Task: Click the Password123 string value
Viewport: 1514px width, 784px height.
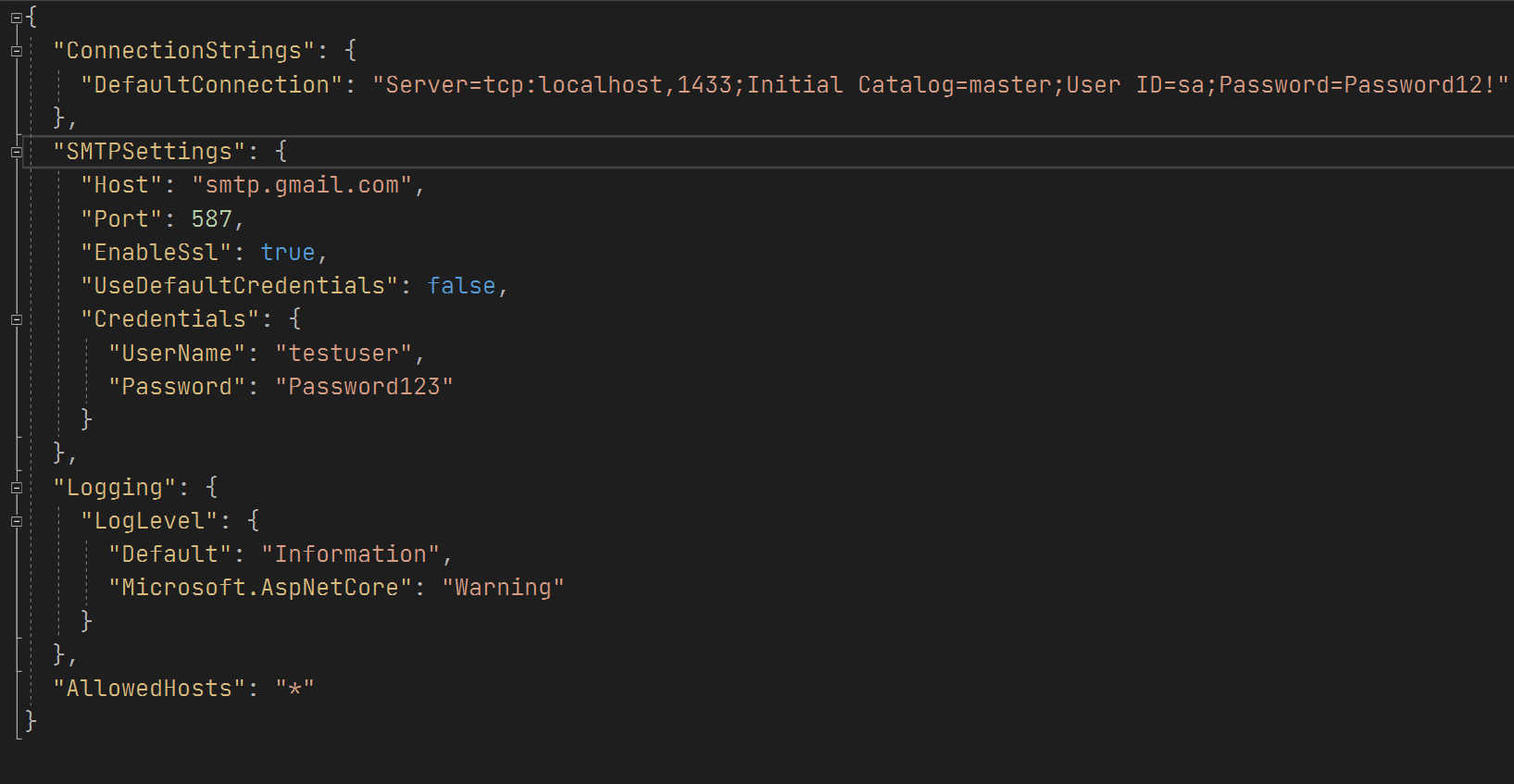Action: point(364,387)
